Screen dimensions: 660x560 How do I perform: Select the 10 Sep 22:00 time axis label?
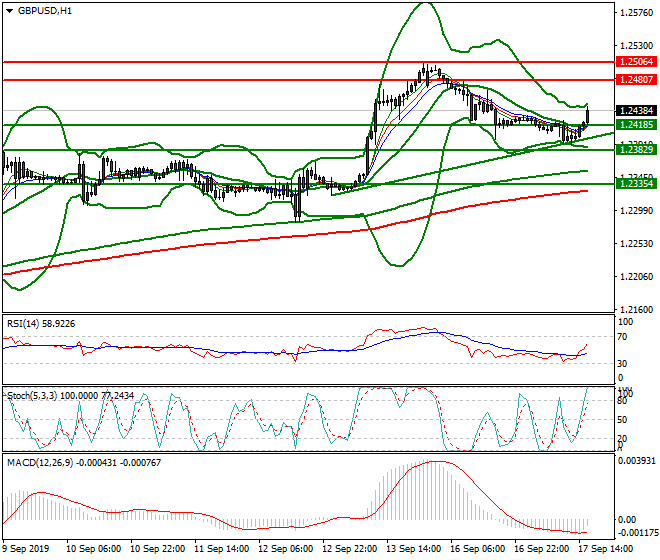tap(157, 549)
